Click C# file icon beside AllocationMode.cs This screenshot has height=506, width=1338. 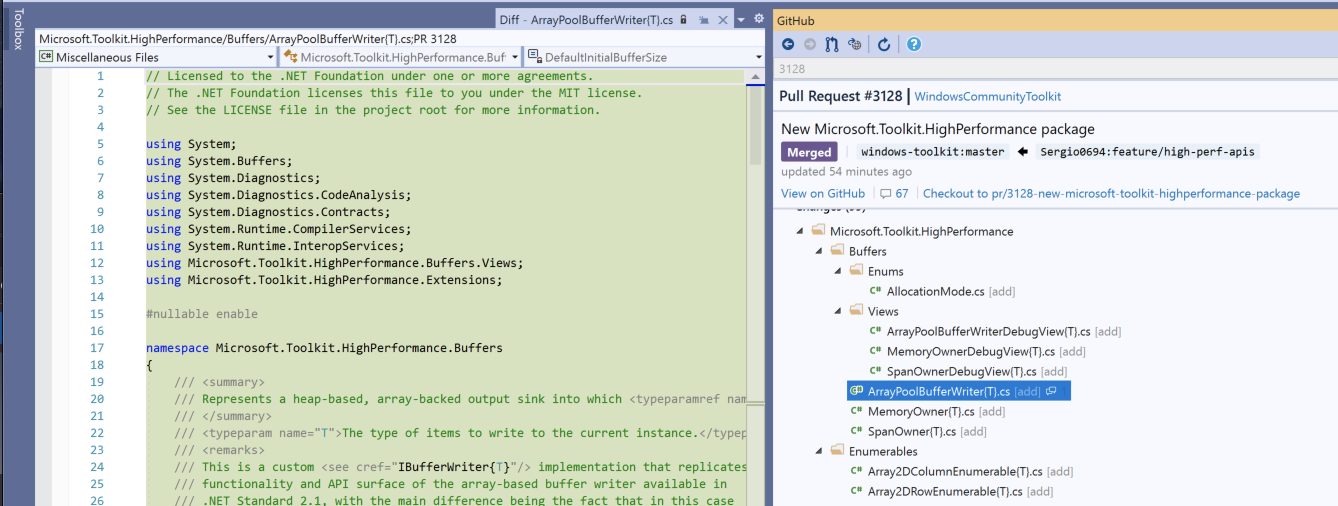coord(875,291)
